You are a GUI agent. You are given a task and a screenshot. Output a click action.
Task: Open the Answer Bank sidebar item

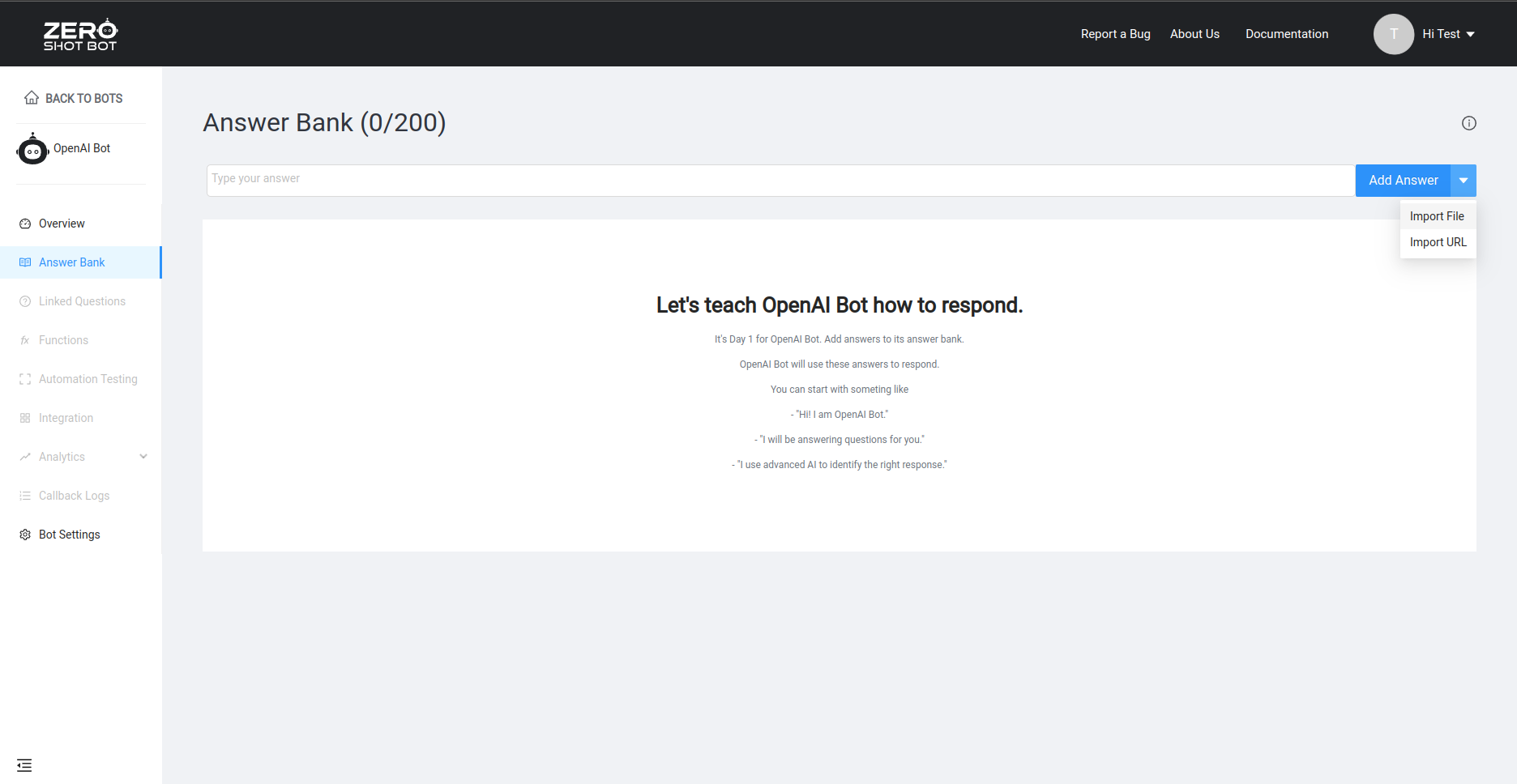coord(71,262)
